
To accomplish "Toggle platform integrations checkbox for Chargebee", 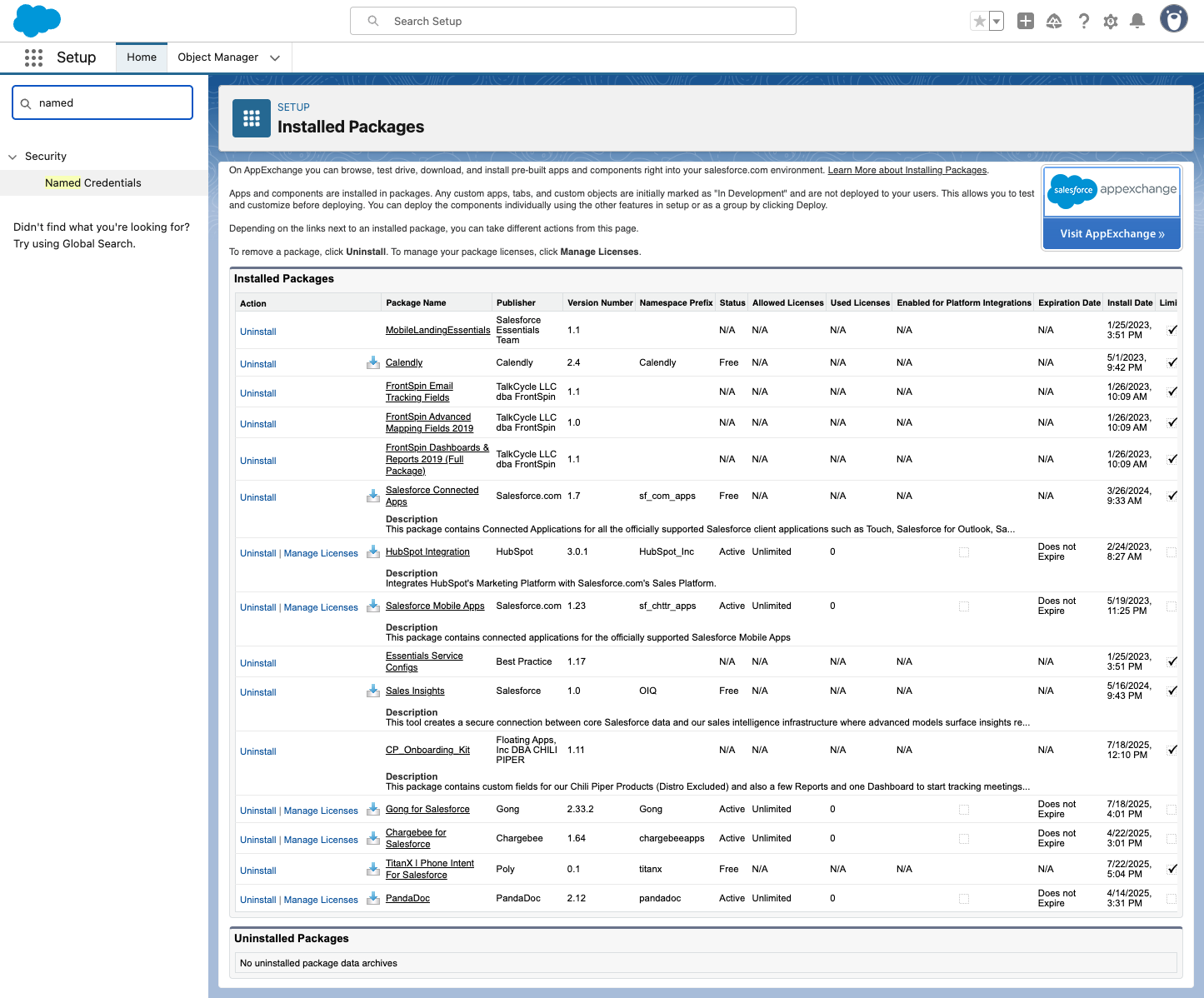I will 964,839.
